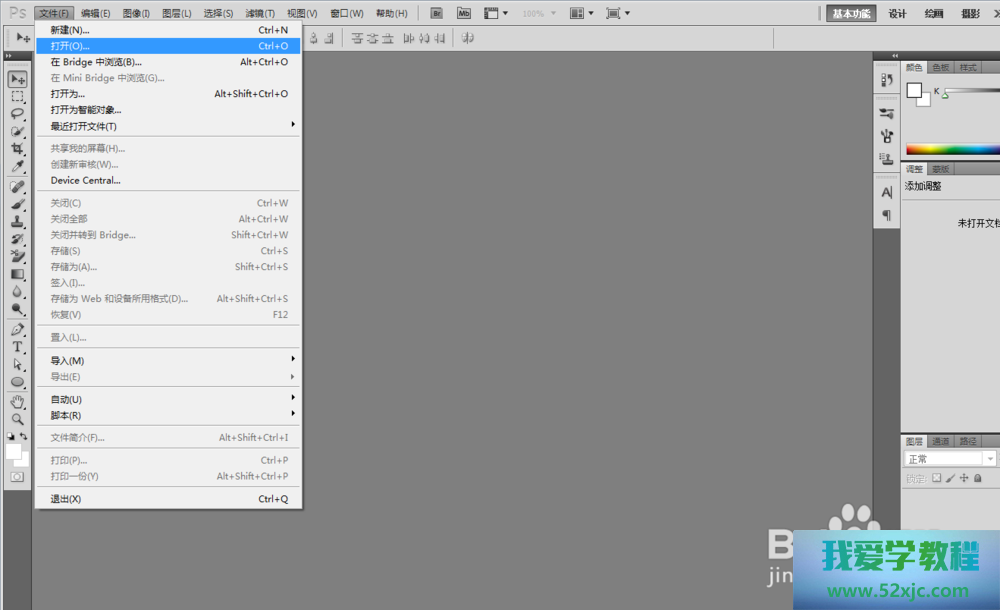The image size is (1000, 610).
Task: Open the layer blend mode dropdown 正常
Action: click(x=949, y=459)
